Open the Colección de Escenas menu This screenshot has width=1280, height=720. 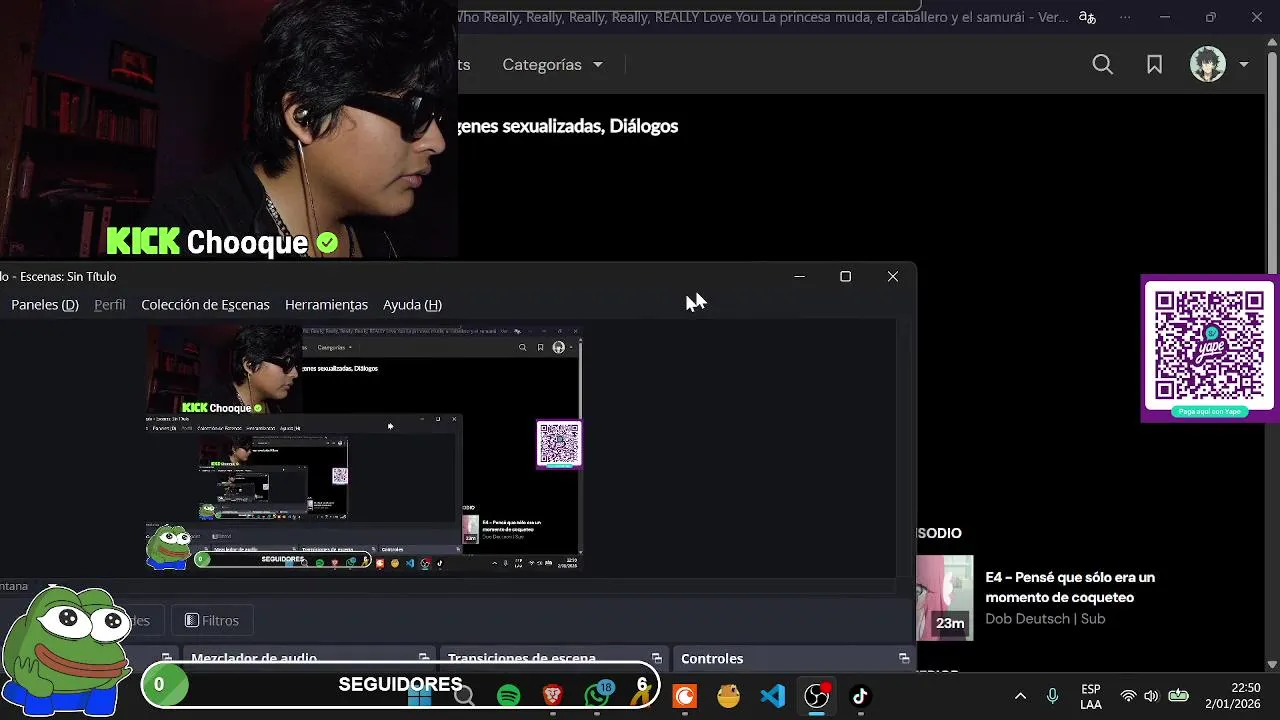point(205,305)
